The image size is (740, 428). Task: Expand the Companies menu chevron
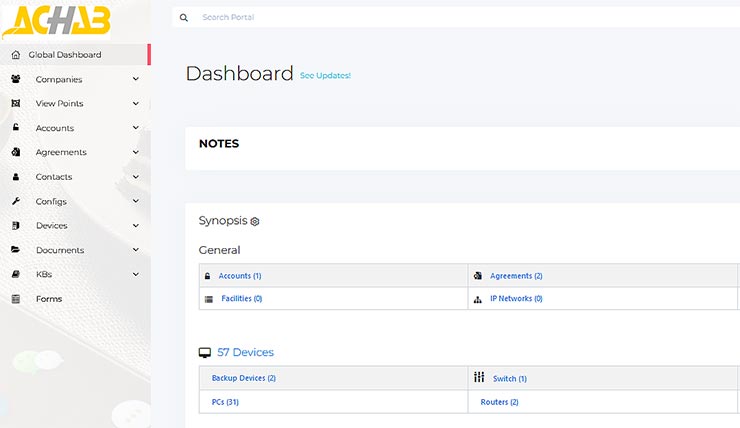135,80
